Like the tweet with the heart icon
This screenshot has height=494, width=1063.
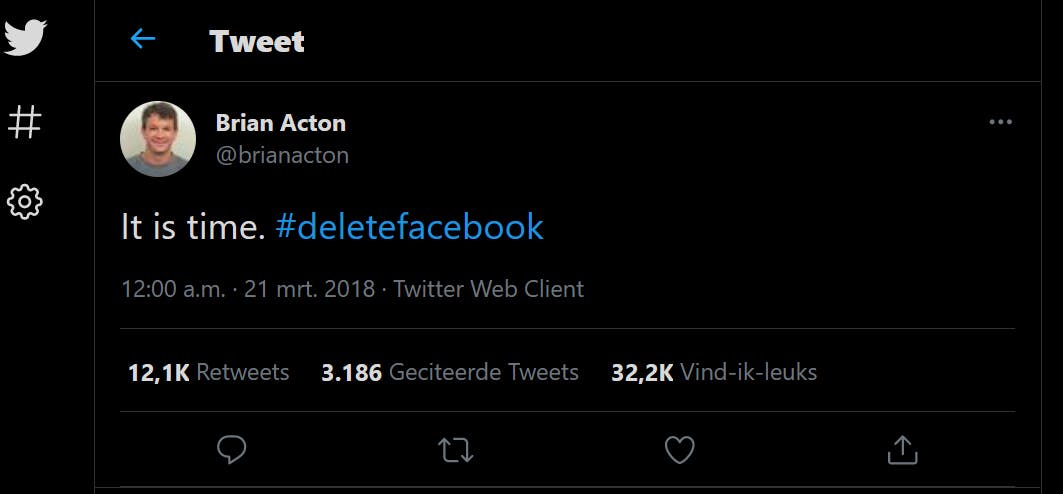pos(680,450)
